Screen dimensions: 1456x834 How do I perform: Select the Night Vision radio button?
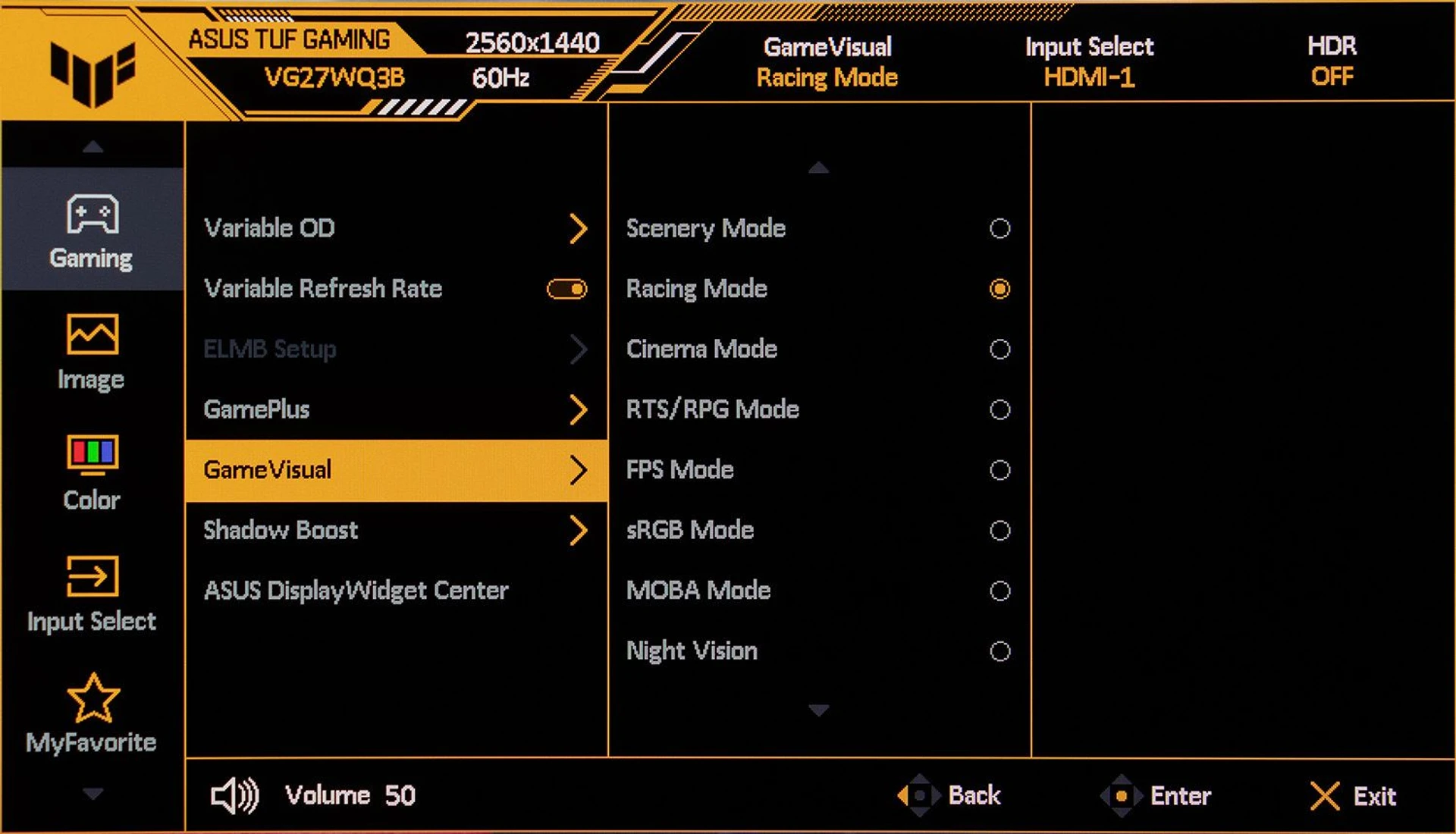1000,651
